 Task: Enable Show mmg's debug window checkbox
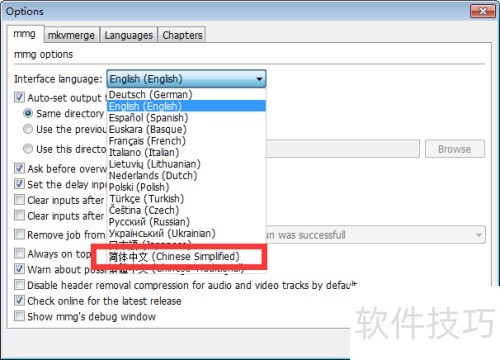point(19,316)
